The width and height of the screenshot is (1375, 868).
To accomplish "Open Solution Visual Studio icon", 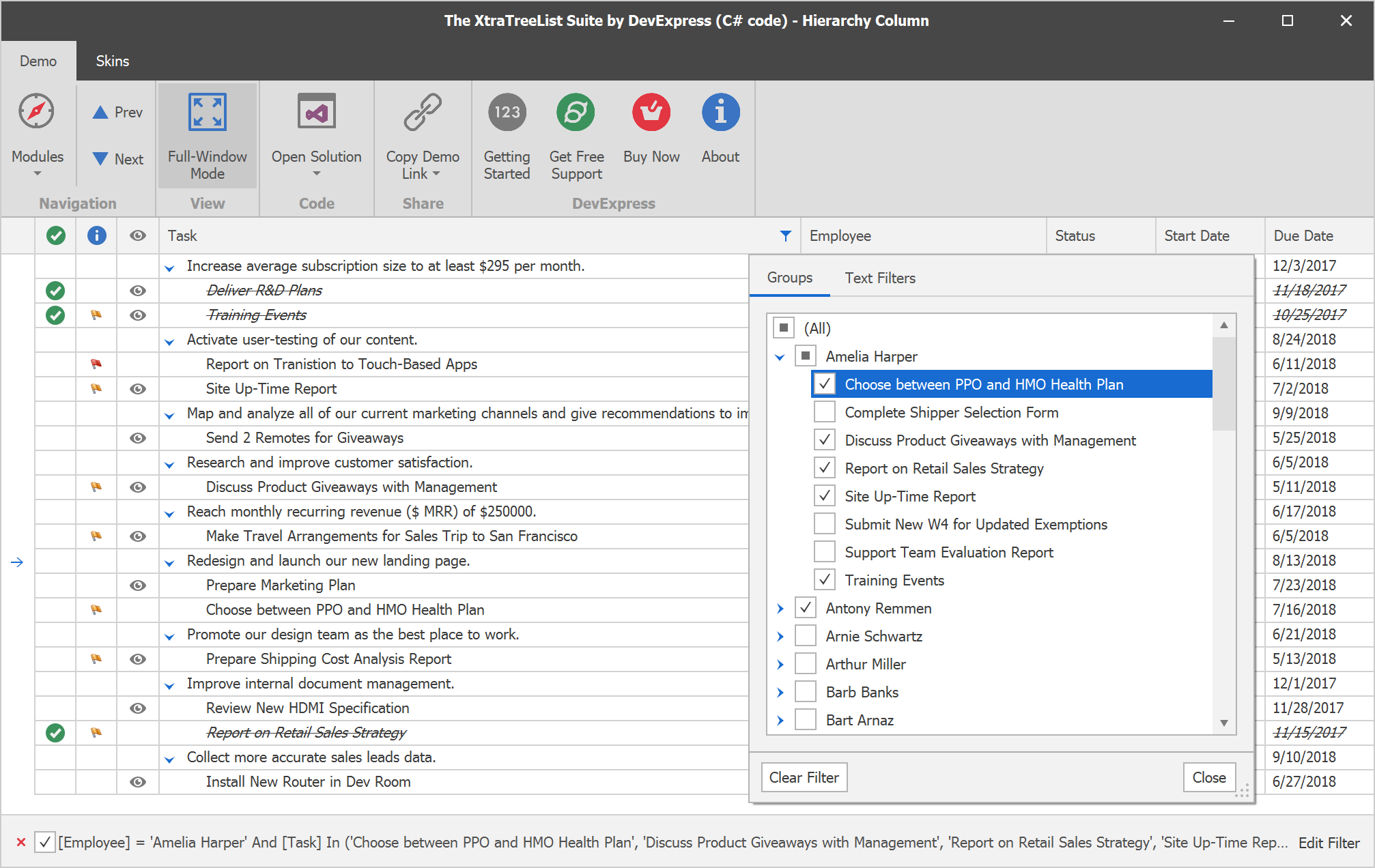I will (x=316, y=113).
